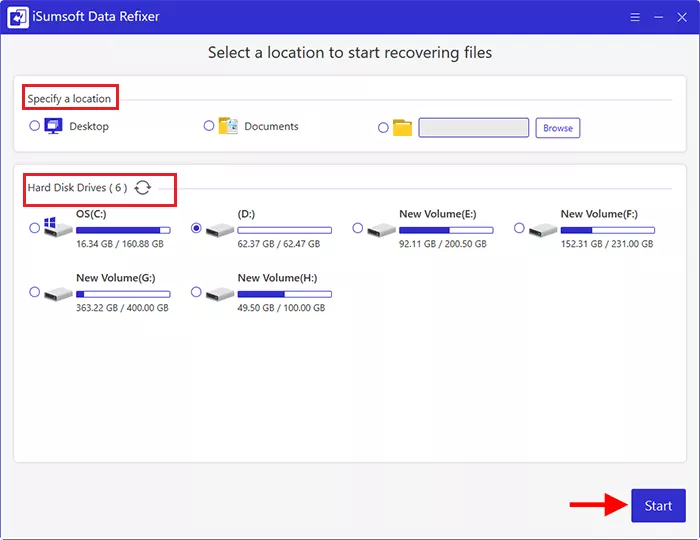The width and height of the screenshot is (700, 540).
Task: Click the custom folder path input field
Action: pos(473,128)
